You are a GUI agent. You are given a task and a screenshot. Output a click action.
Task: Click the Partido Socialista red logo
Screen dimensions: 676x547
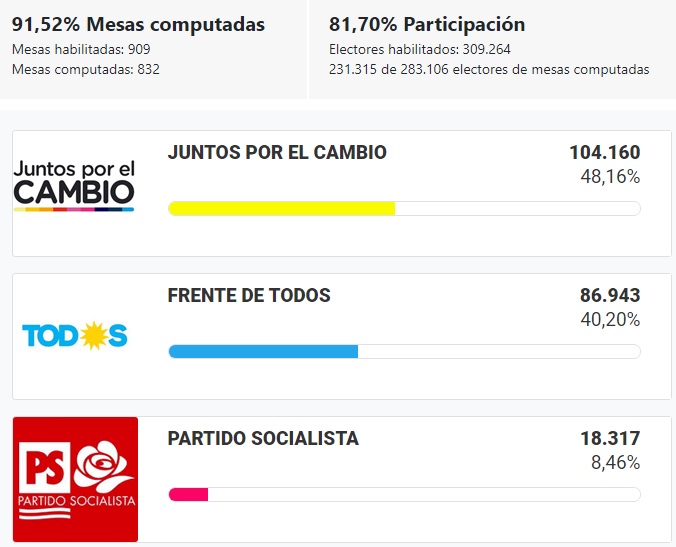(x=75, y=479)
